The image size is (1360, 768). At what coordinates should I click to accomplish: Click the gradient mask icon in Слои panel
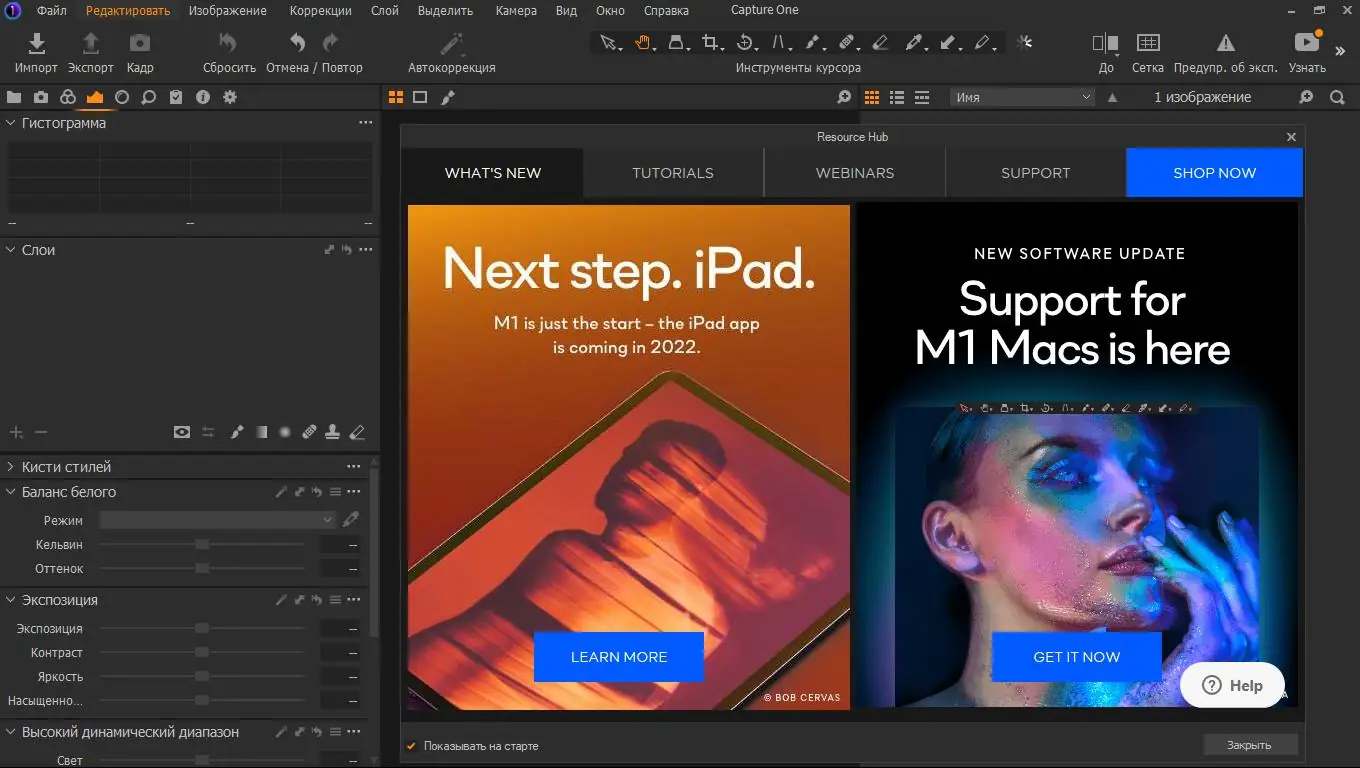point(261,432)
